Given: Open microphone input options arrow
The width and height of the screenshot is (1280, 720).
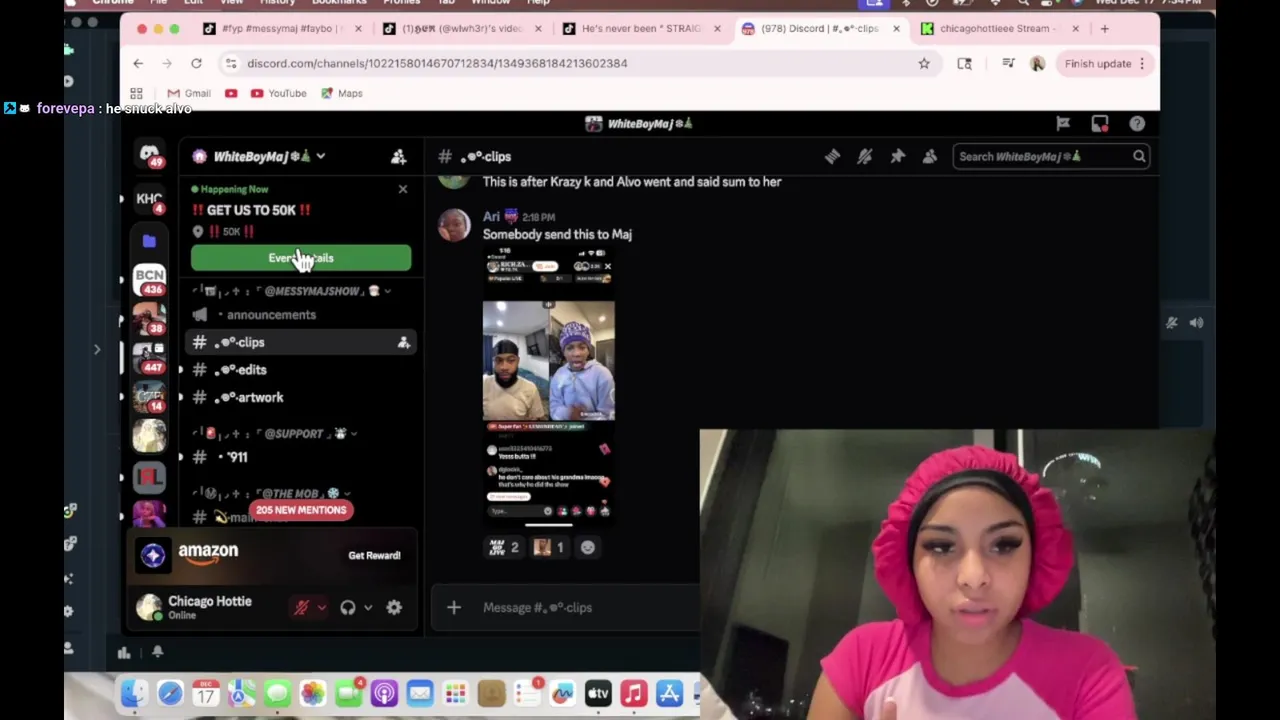Looking at the screenshot, I should pos(321,607).
